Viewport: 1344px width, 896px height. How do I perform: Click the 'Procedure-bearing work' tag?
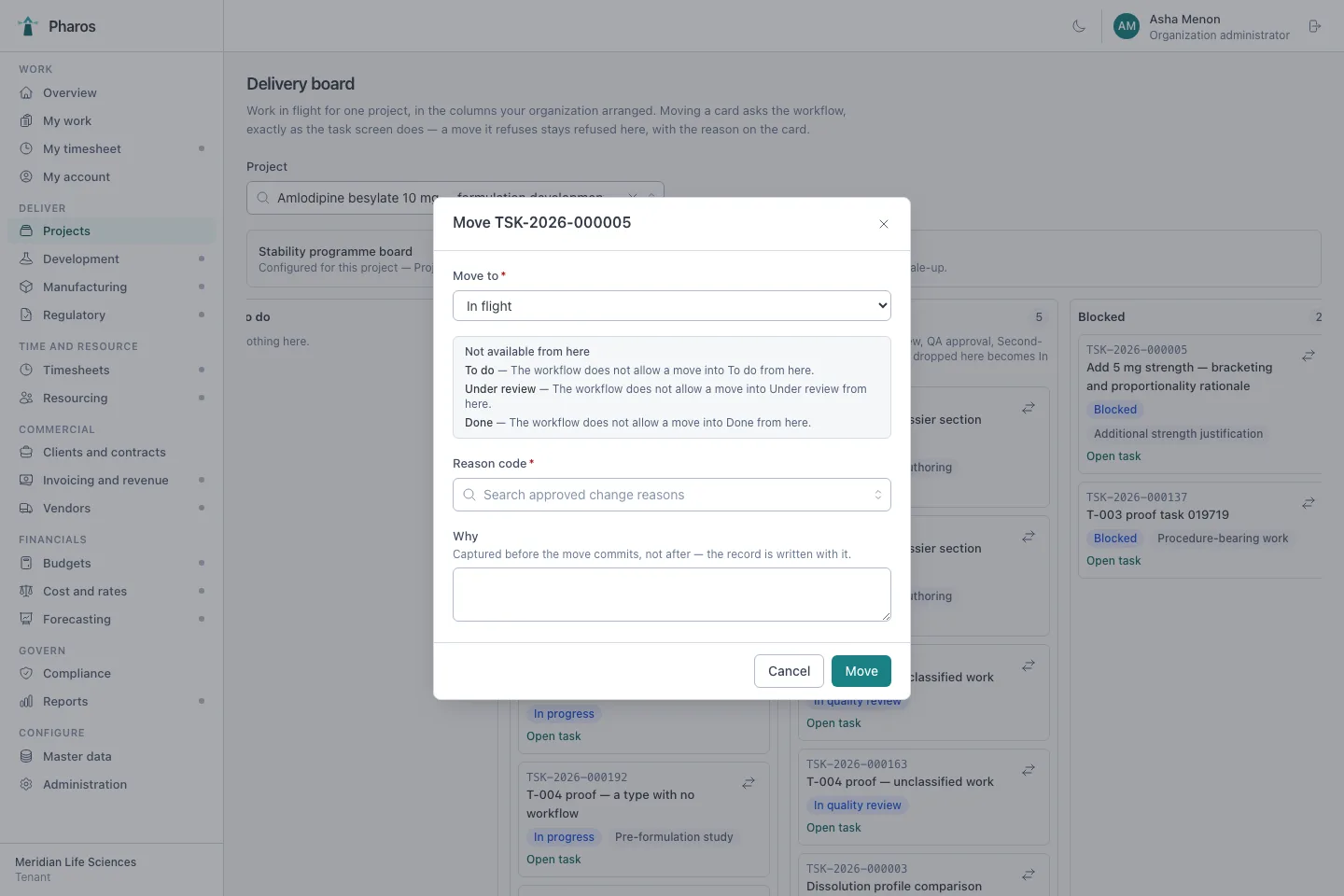(x=1223, y=539)
